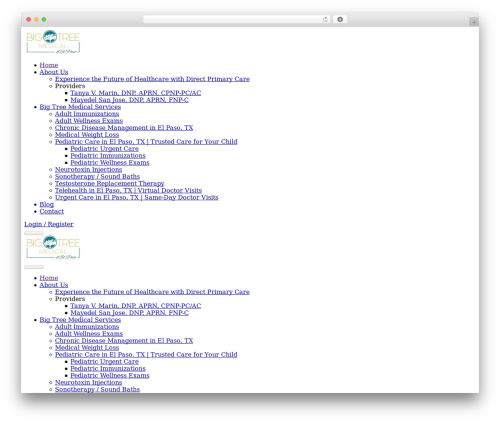Open second Mayedel San Jose provider link
Viewport: 500px width, 423px height.
(129, 313)
